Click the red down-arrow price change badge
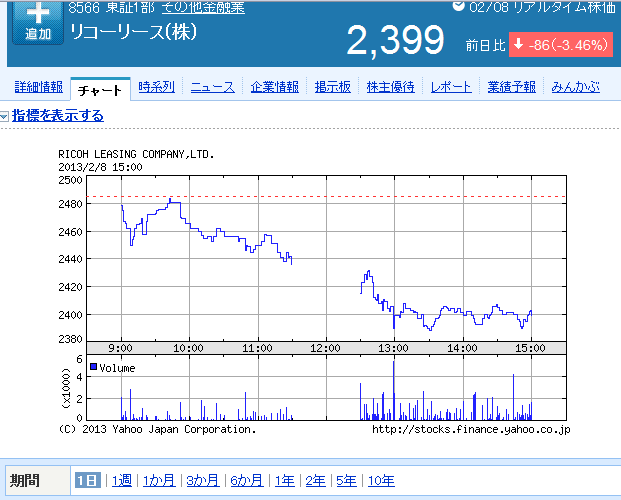The width and height of the screenshot is (621, 500). (x=561, y=45)
